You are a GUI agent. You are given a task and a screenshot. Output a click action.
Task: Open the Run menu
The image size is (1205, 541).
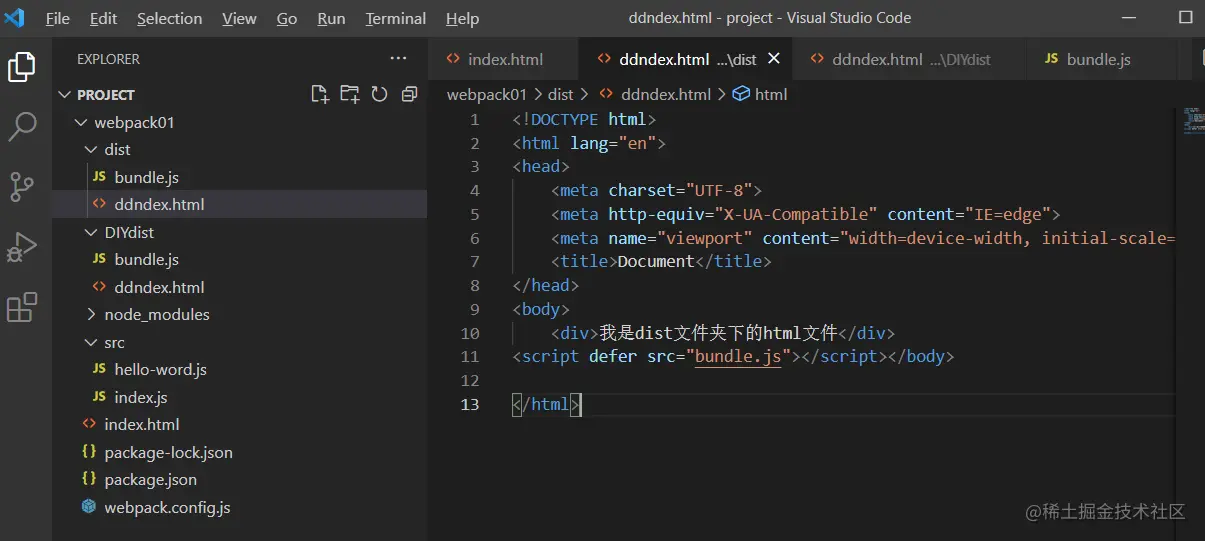331,18
